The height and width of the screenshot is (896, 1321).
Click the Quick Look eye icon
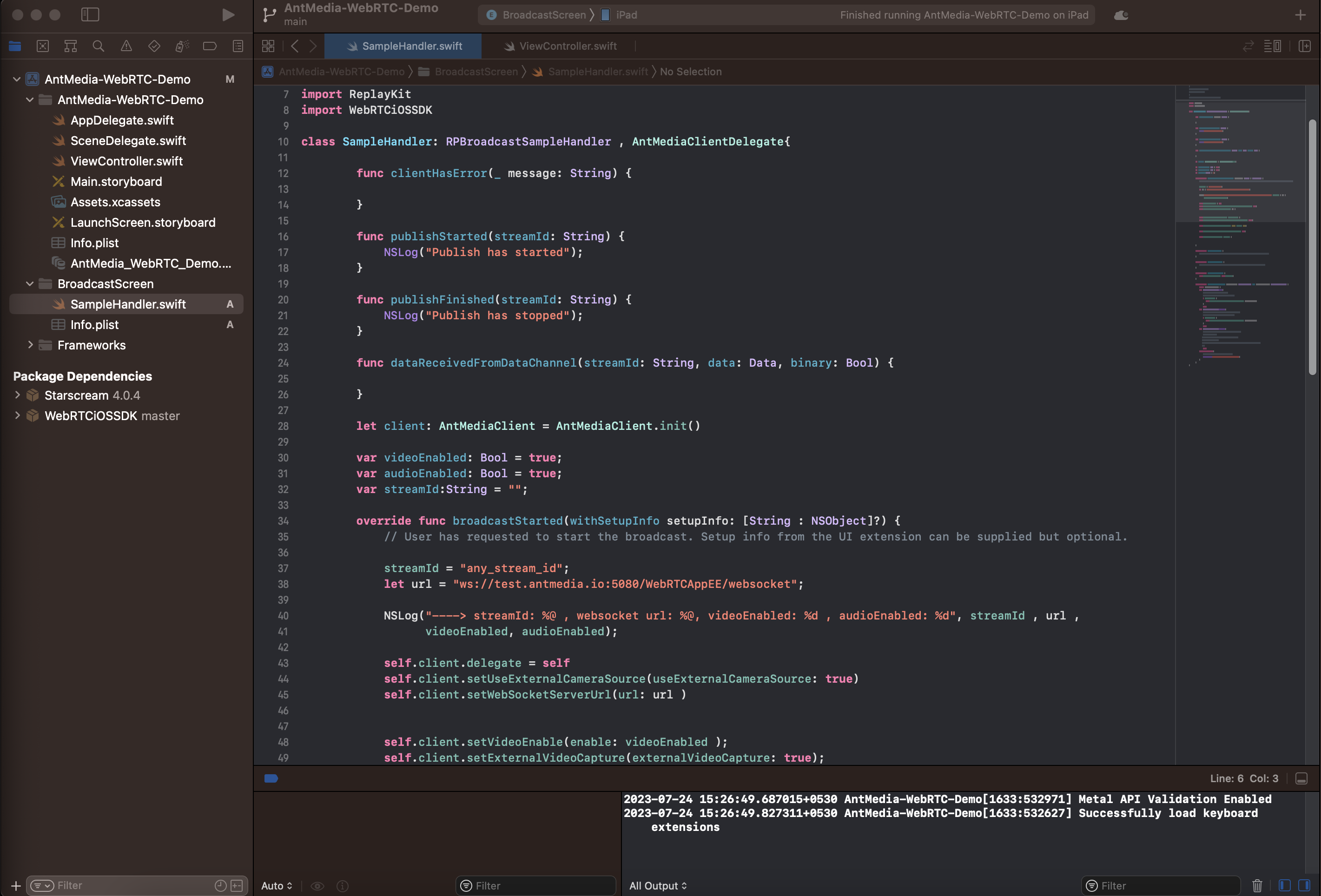pyautogui.click(x=318, y=885)
